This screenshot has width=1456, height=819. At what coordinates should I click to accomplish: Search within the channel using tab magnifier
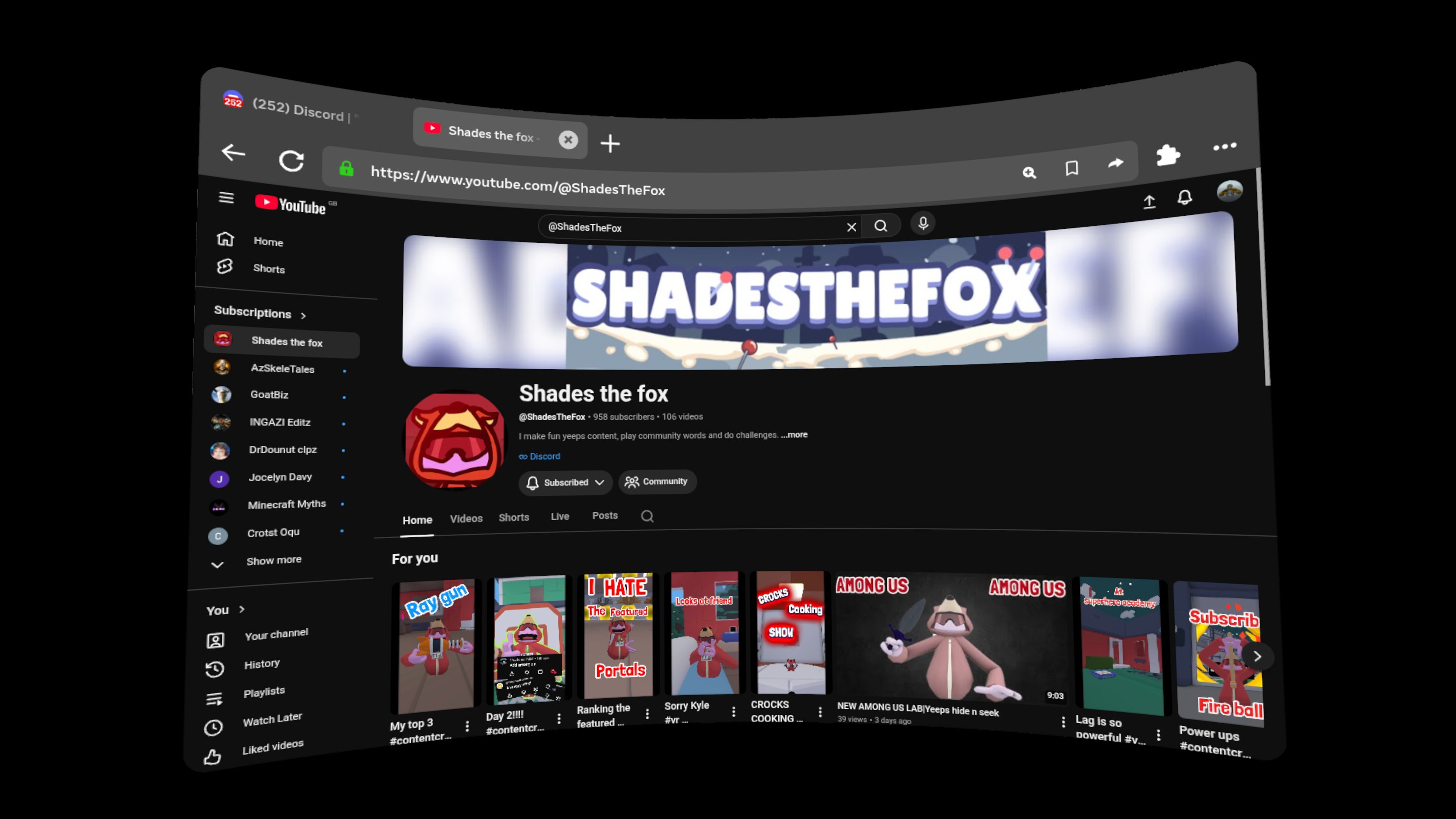[647, 516]
